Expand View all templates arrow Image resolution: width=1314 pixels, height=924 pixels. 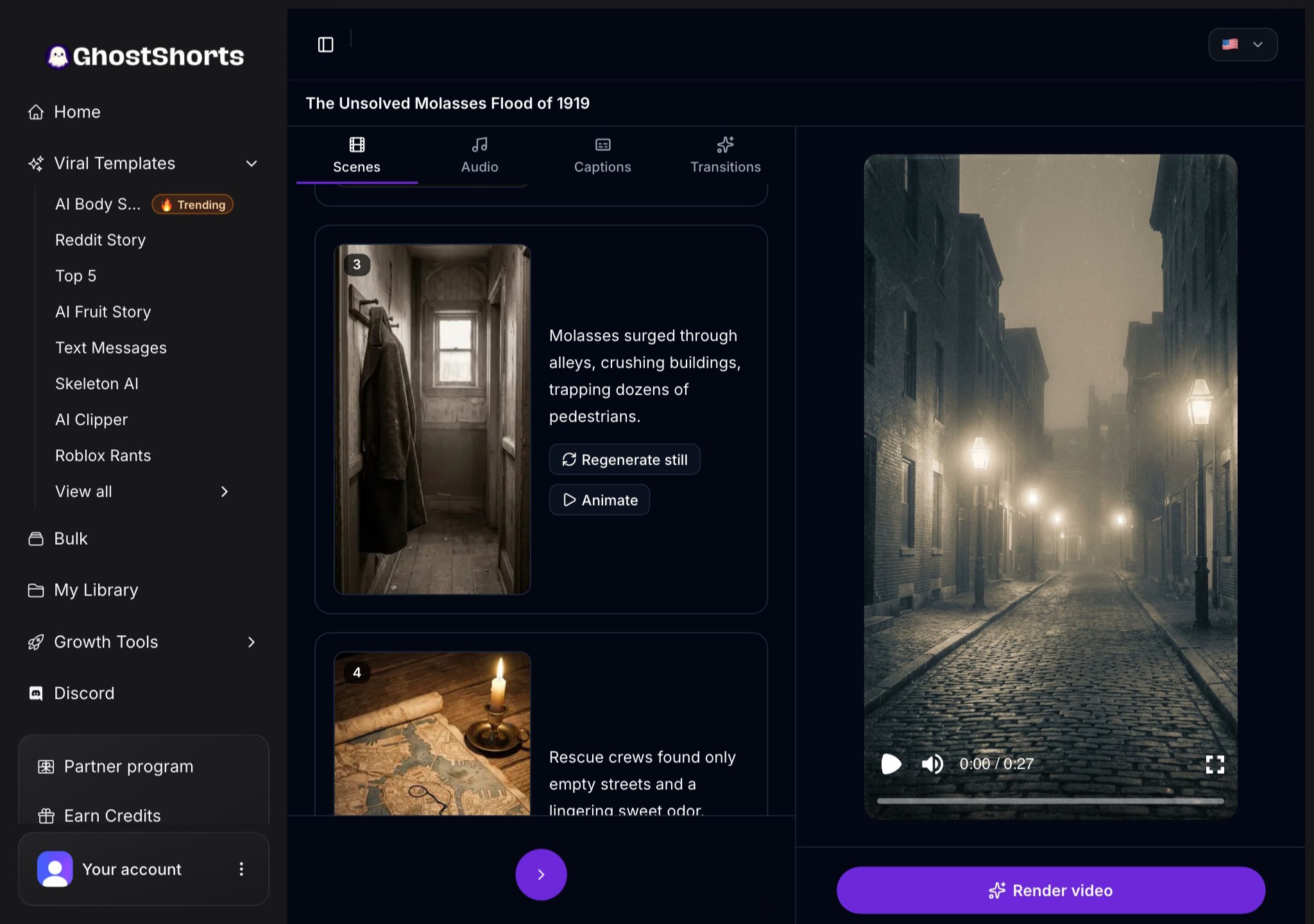(x=225, y=492)
